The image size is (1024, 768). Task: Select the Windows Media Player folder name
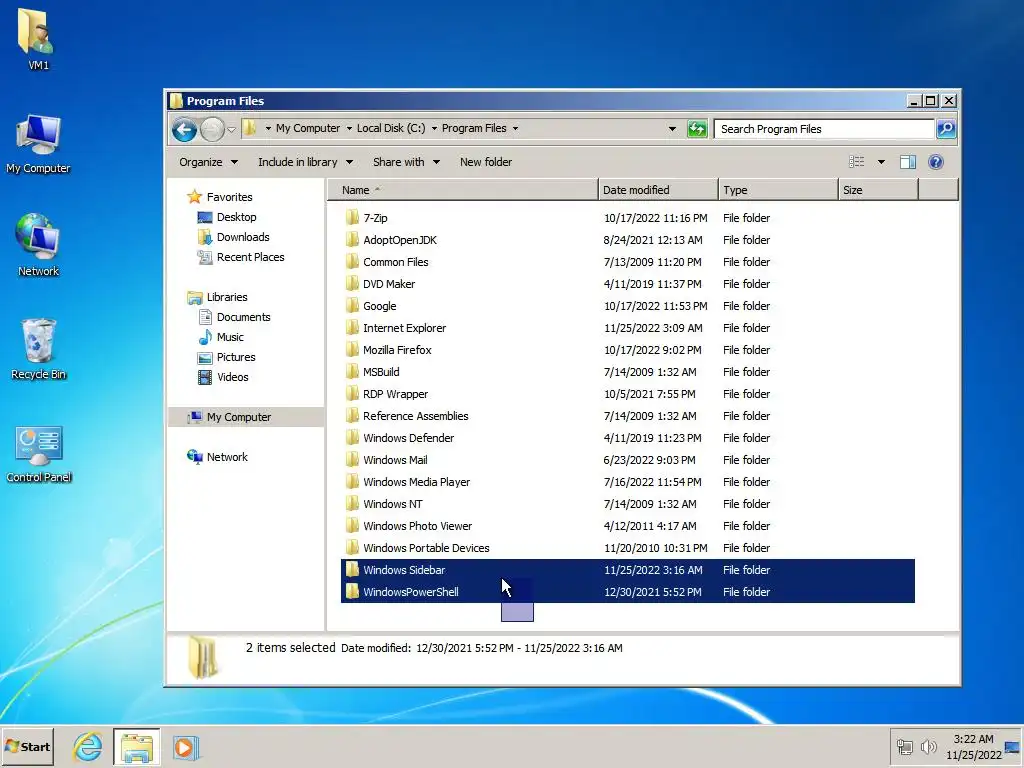pyautogui.click(x=417, y=482)
